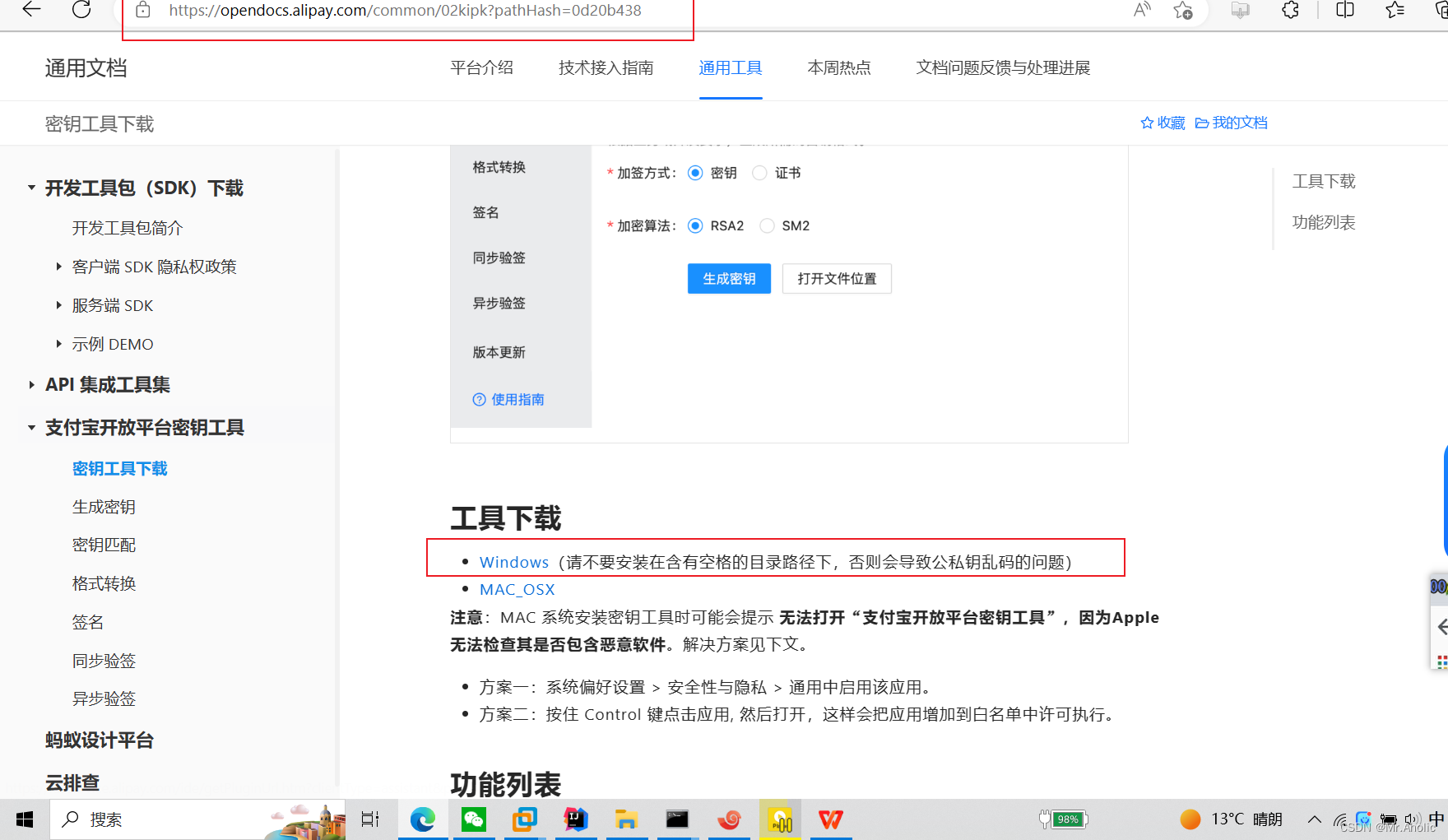Collapse 开发工具包 (SDK) 下载 section

pyautogui.click(x=31, y=188)
